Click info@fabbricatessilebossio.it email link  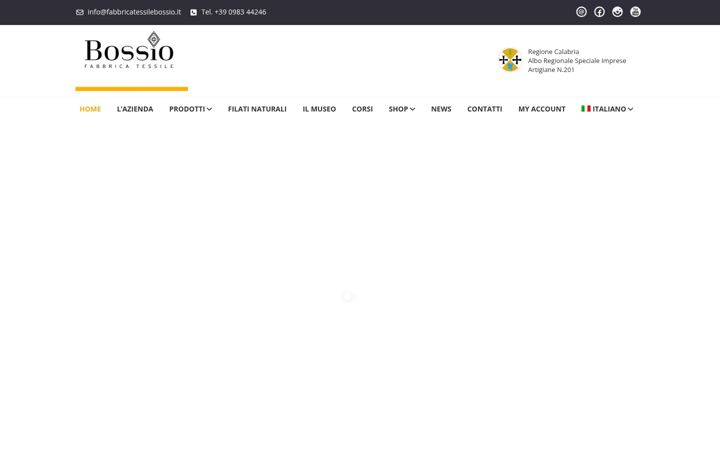tap(134, 12)
